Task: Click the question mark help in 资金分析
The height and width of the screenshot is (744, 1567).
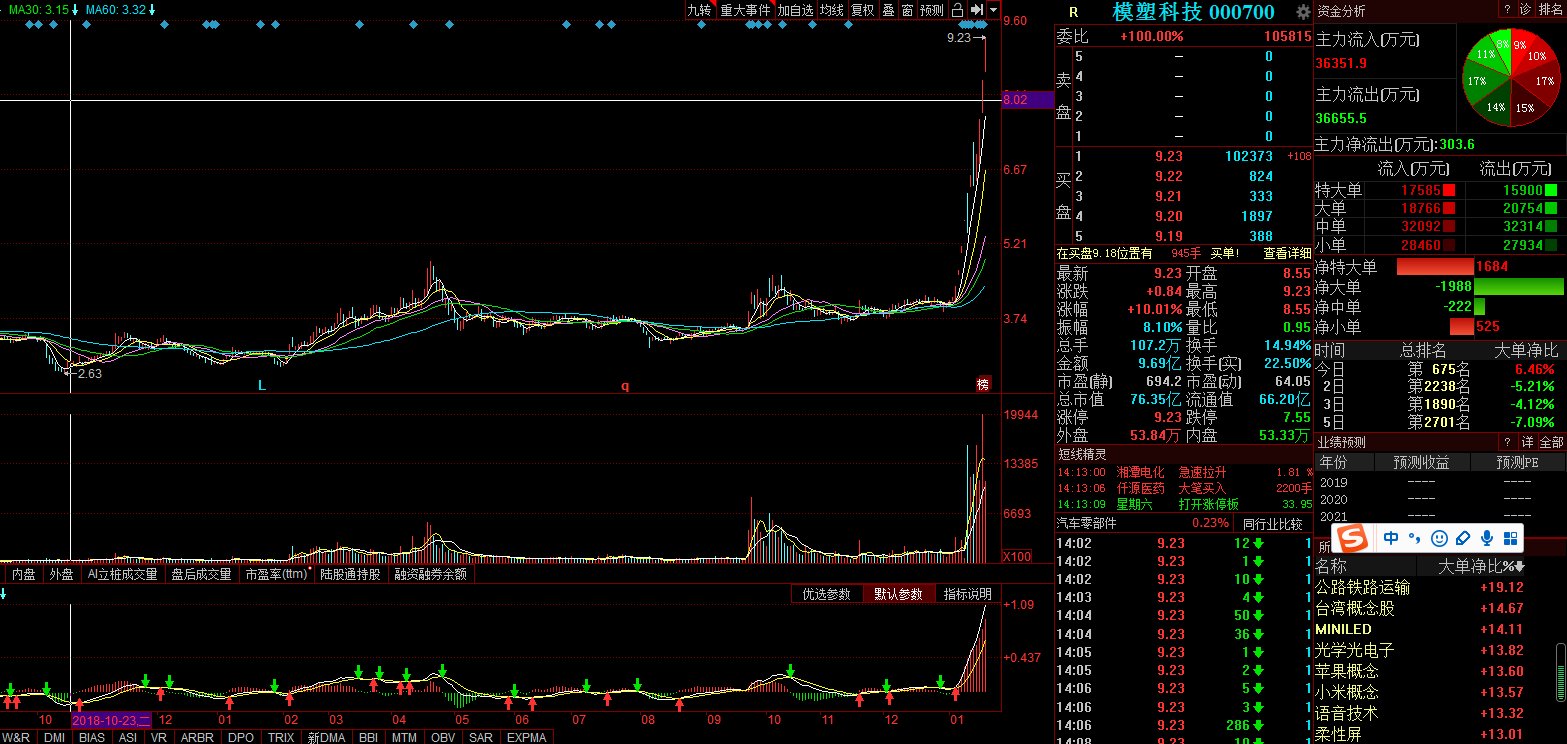Action: [1505, 10]
